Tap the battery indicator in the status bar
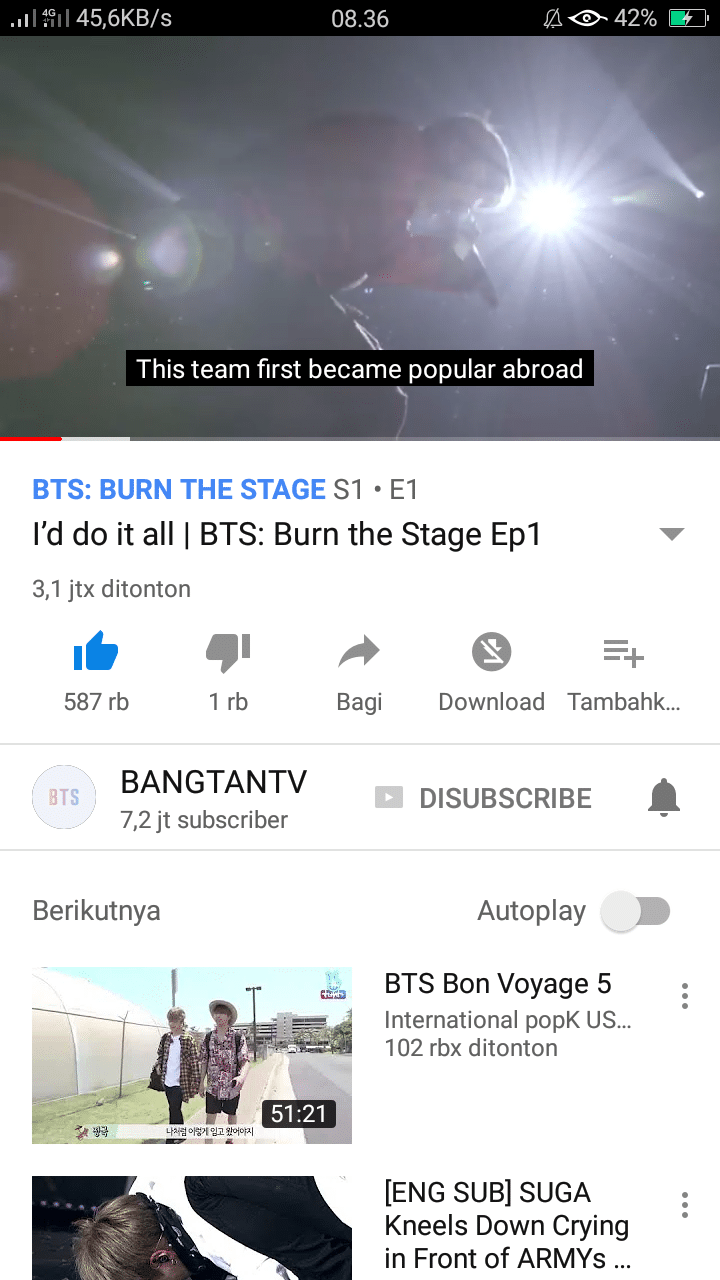Image resolution: width=720 pixels, height=1280 pixels. pyautogui.click(x=689, y=18)
